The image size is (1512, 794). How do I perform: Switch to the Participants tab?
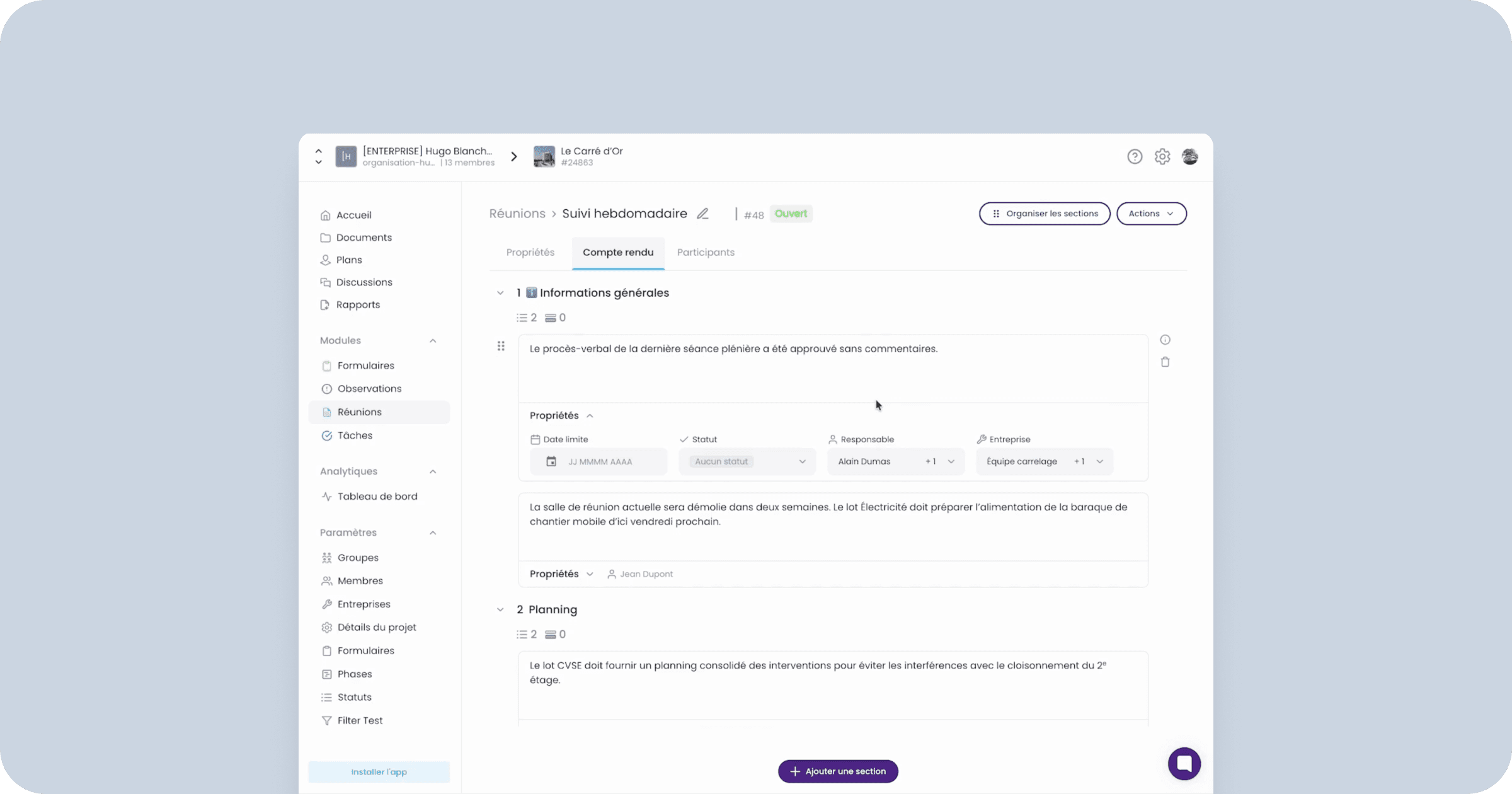pos(706,252)
